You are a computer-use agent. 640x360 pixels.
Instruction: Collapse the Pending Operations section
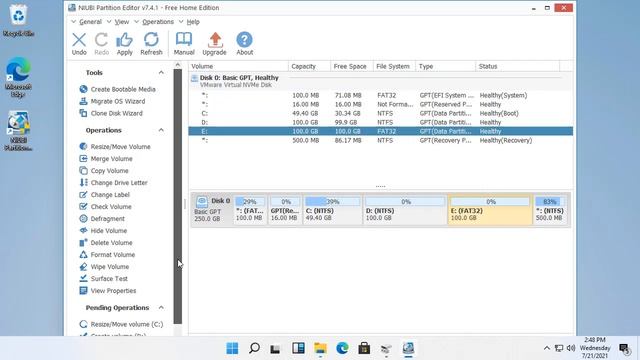click(161, 307)
